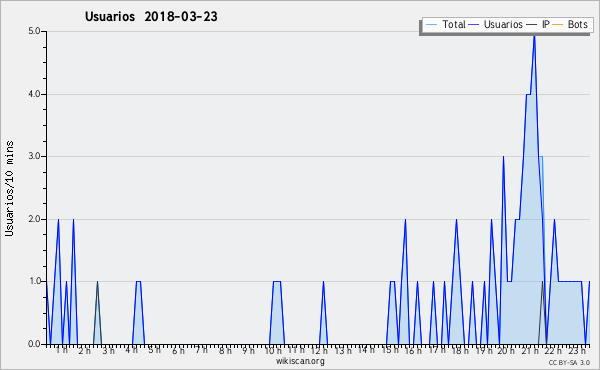Click the 3.0 spike at 20 h
This screenshot has height=370, width=600.
coord(503,157)
